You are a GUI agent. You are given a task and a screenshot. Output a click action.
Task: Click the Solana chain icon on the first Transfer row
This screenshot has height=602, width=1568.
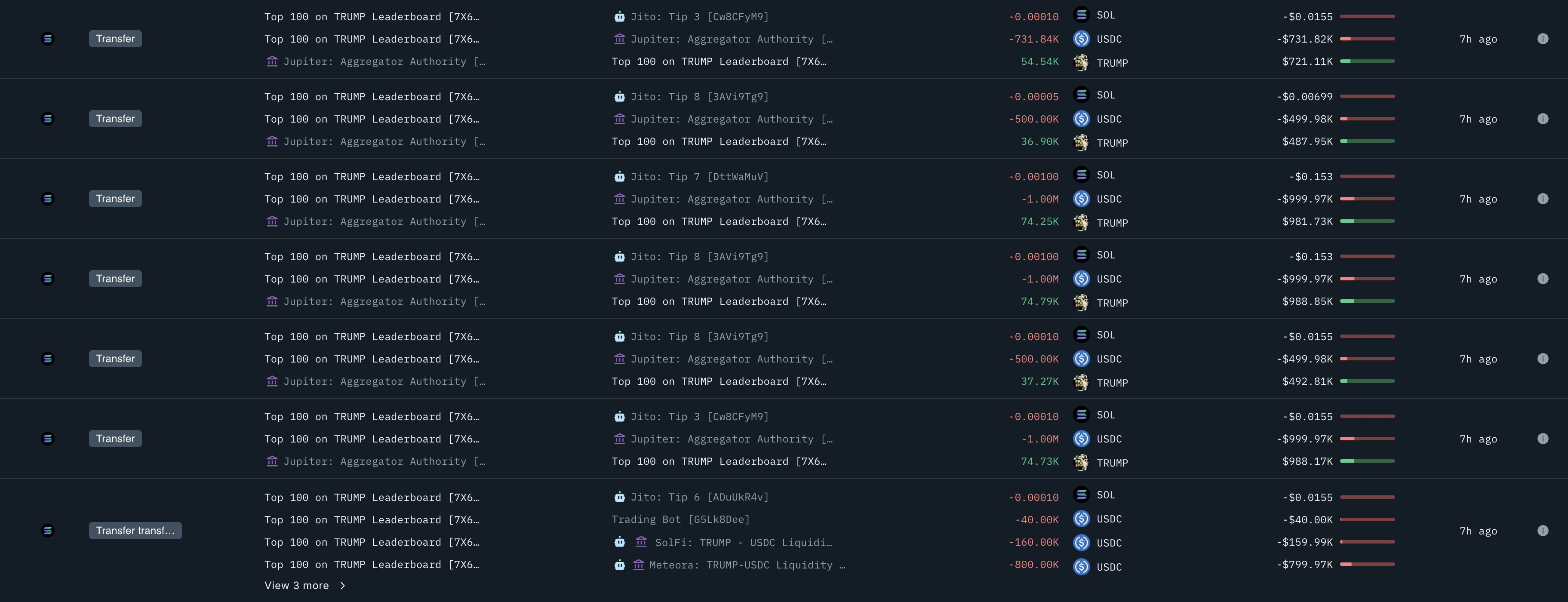pos(48,38)
